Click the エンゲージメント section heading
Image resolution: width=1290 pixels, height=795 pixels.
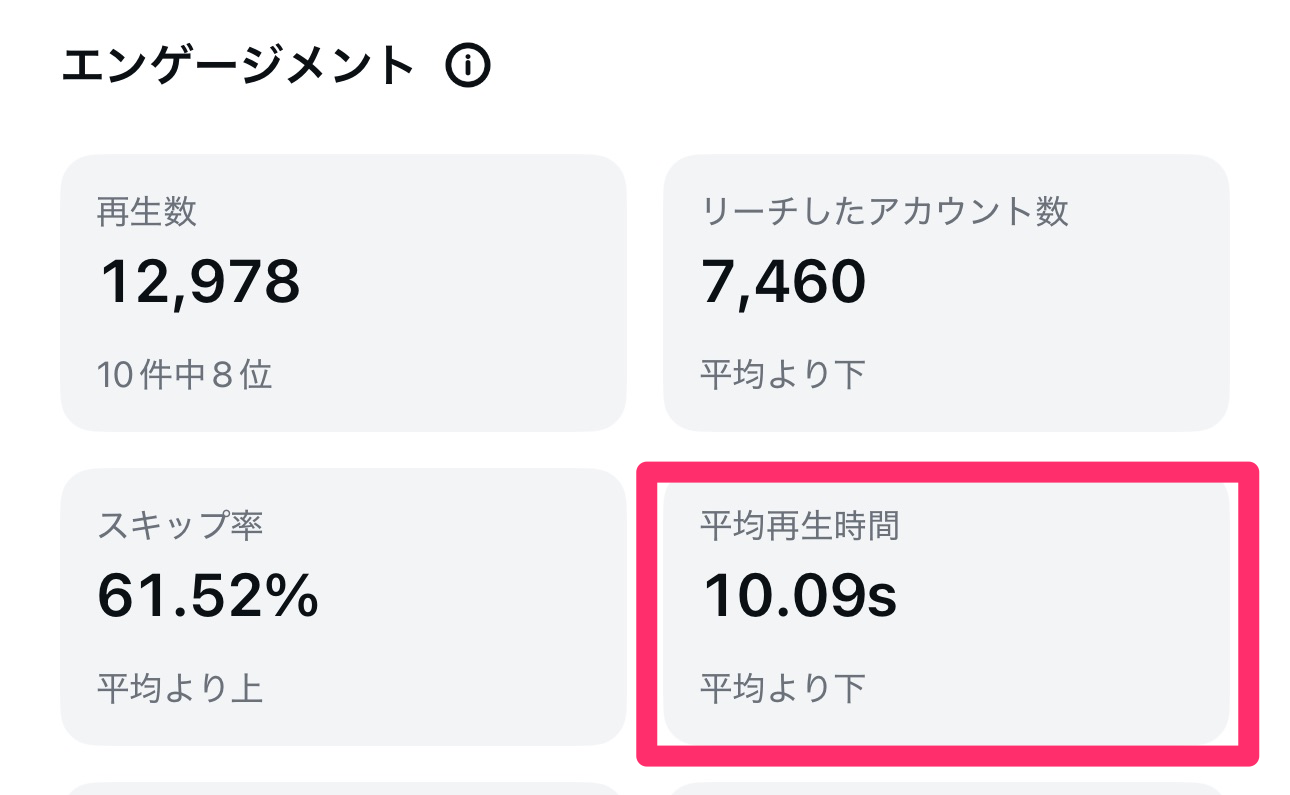point(238,67)
